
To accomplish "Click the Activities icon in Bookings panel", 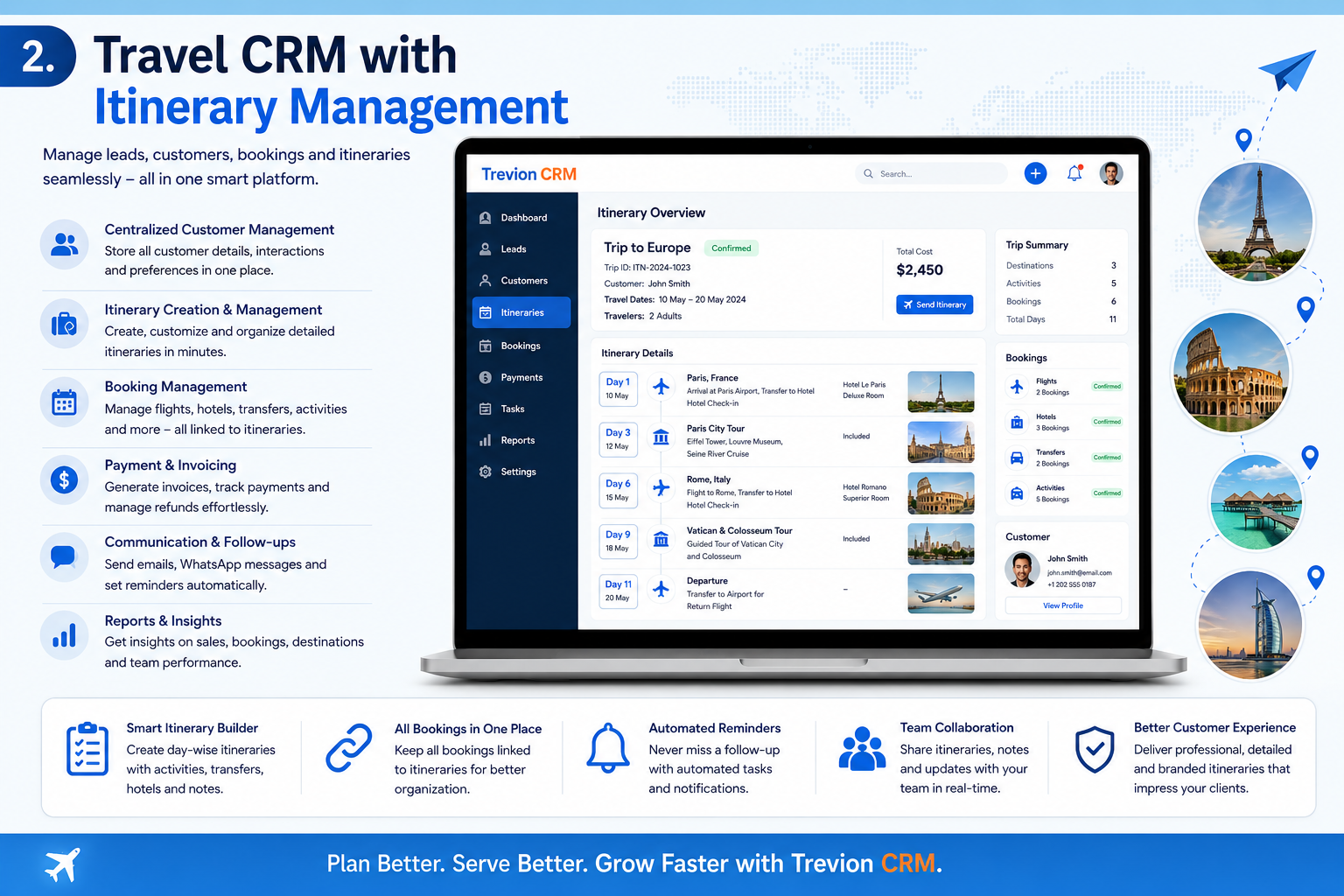I will [1017, 493].
